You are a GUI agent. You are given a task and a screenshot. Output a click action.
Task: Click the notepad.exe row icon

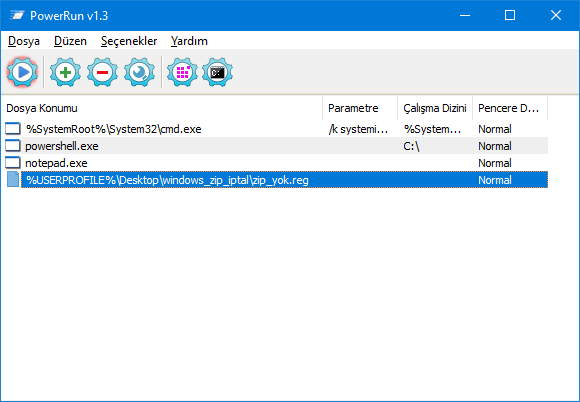(x=13, y=163)
